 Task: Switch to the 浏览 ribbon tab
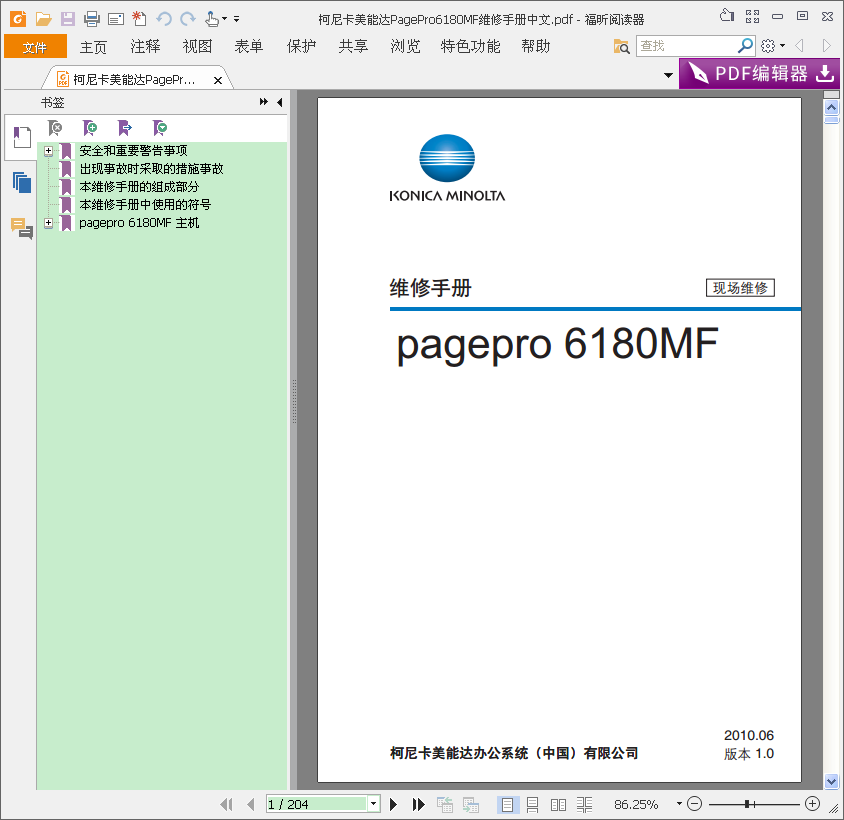click(405, 47)
